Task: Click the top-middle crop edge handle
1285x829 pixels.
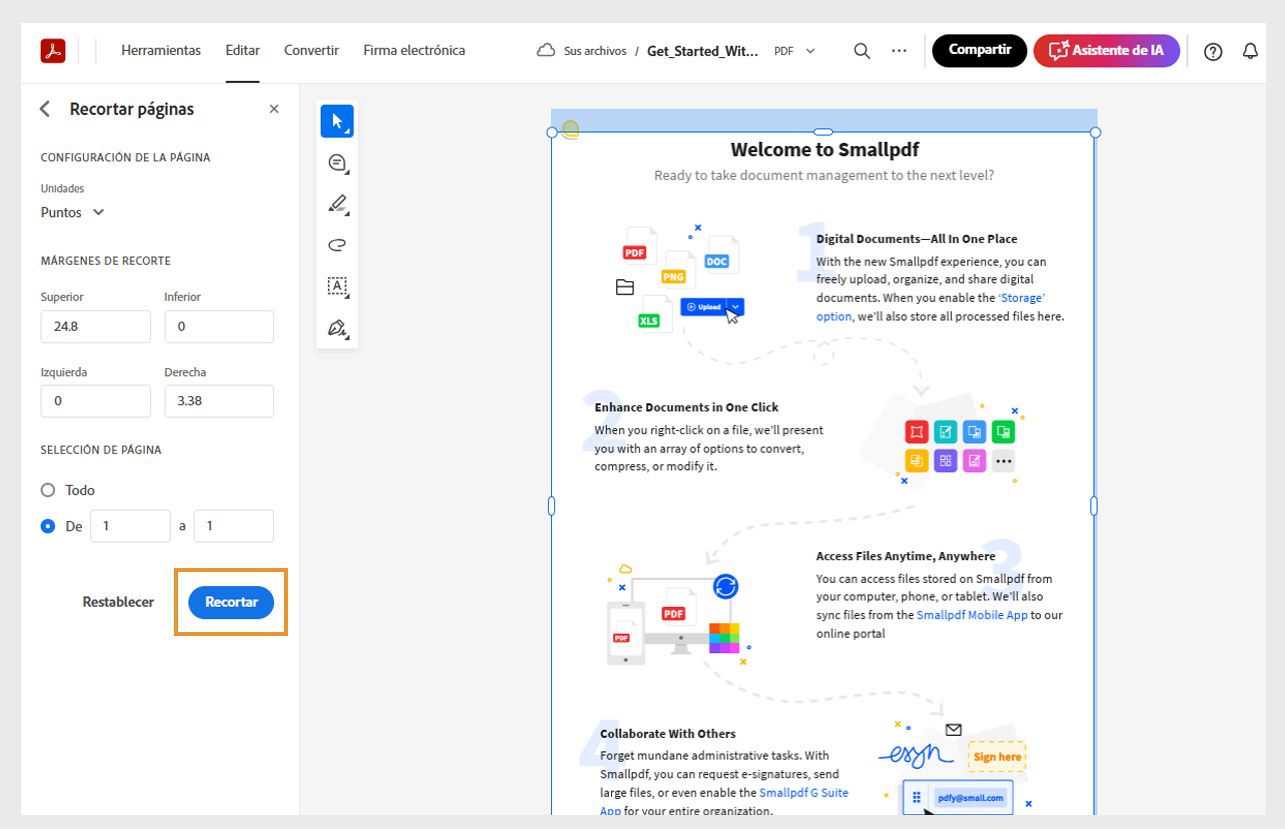Action: pyautogui.click(x=823, y=132)
